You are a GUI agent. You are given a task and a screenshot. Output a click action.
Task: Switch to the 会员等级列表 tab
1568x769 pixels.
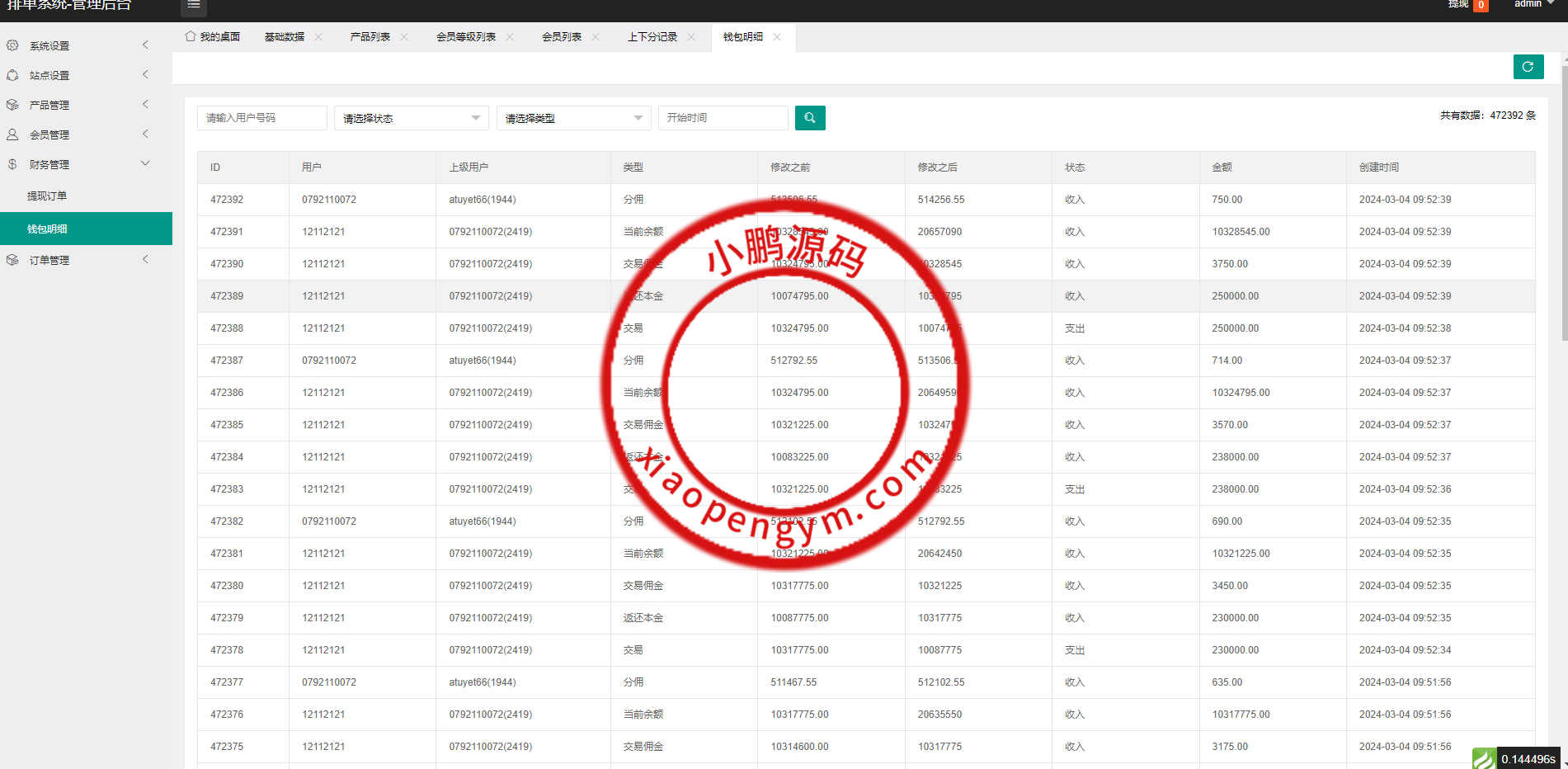click(465, 37)
